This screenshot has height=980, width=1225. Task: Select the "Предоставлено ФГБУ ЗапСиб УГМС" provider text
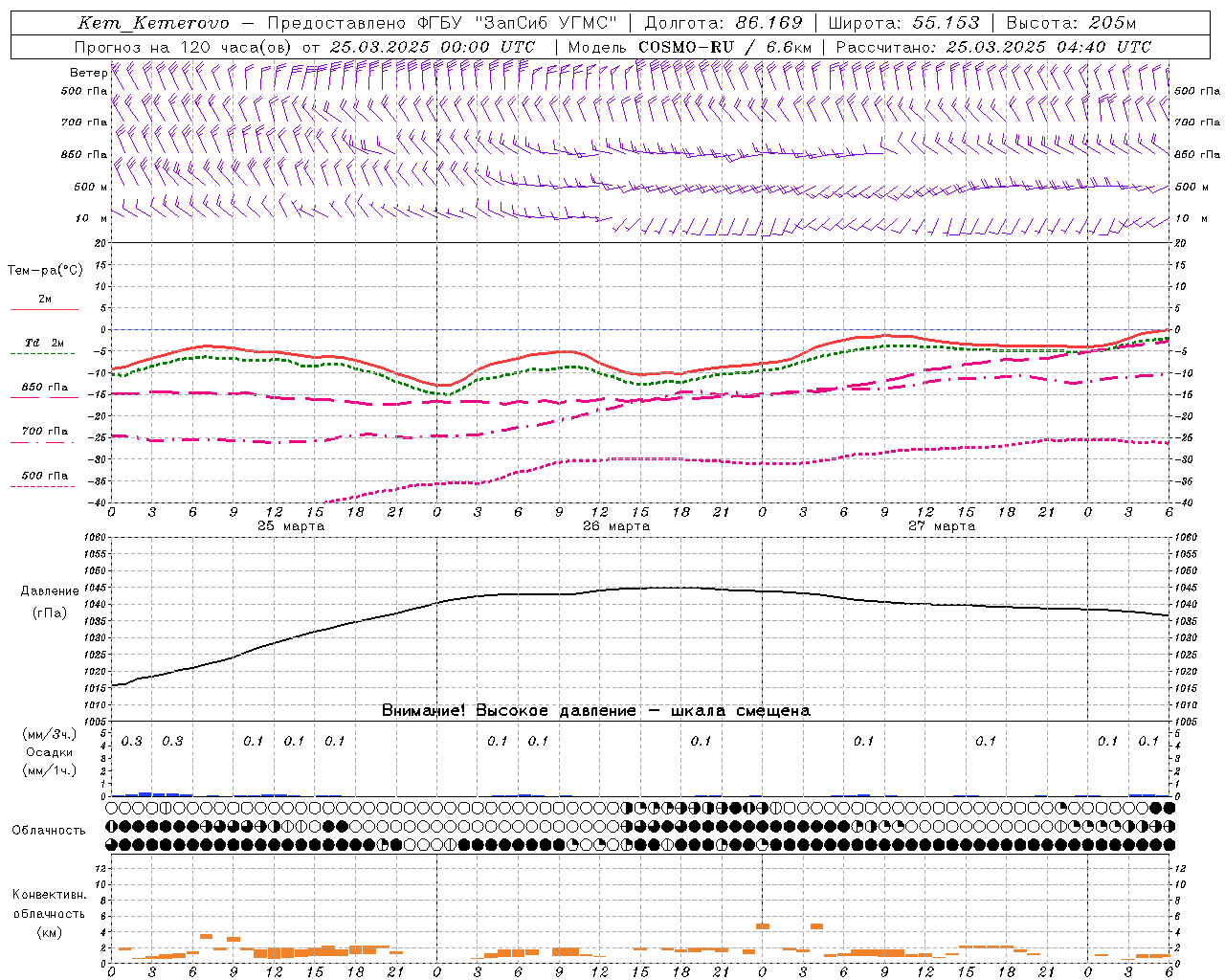point(442,23)
